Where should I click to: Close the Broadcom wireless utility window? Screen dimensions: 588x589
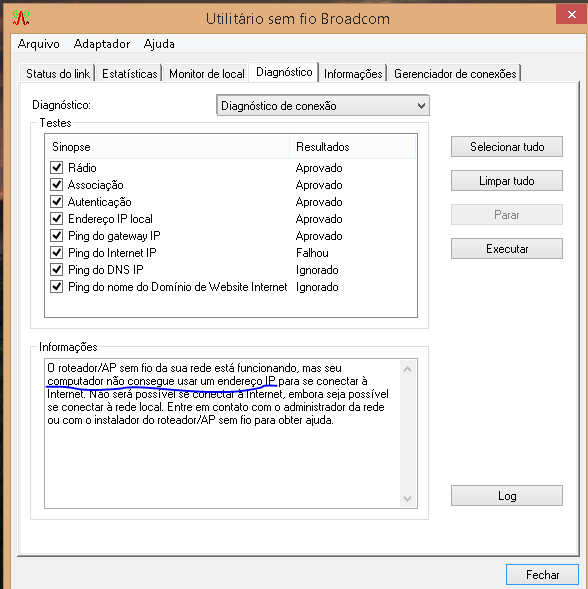tap(571, 14)
